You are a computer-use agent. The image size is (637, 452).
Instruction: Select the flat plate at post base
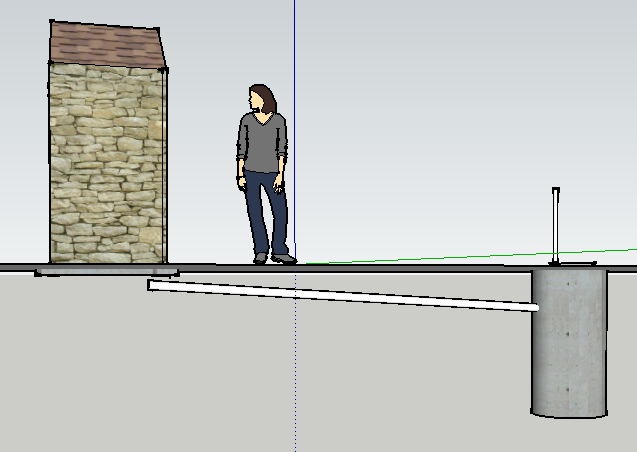[573, 264]
